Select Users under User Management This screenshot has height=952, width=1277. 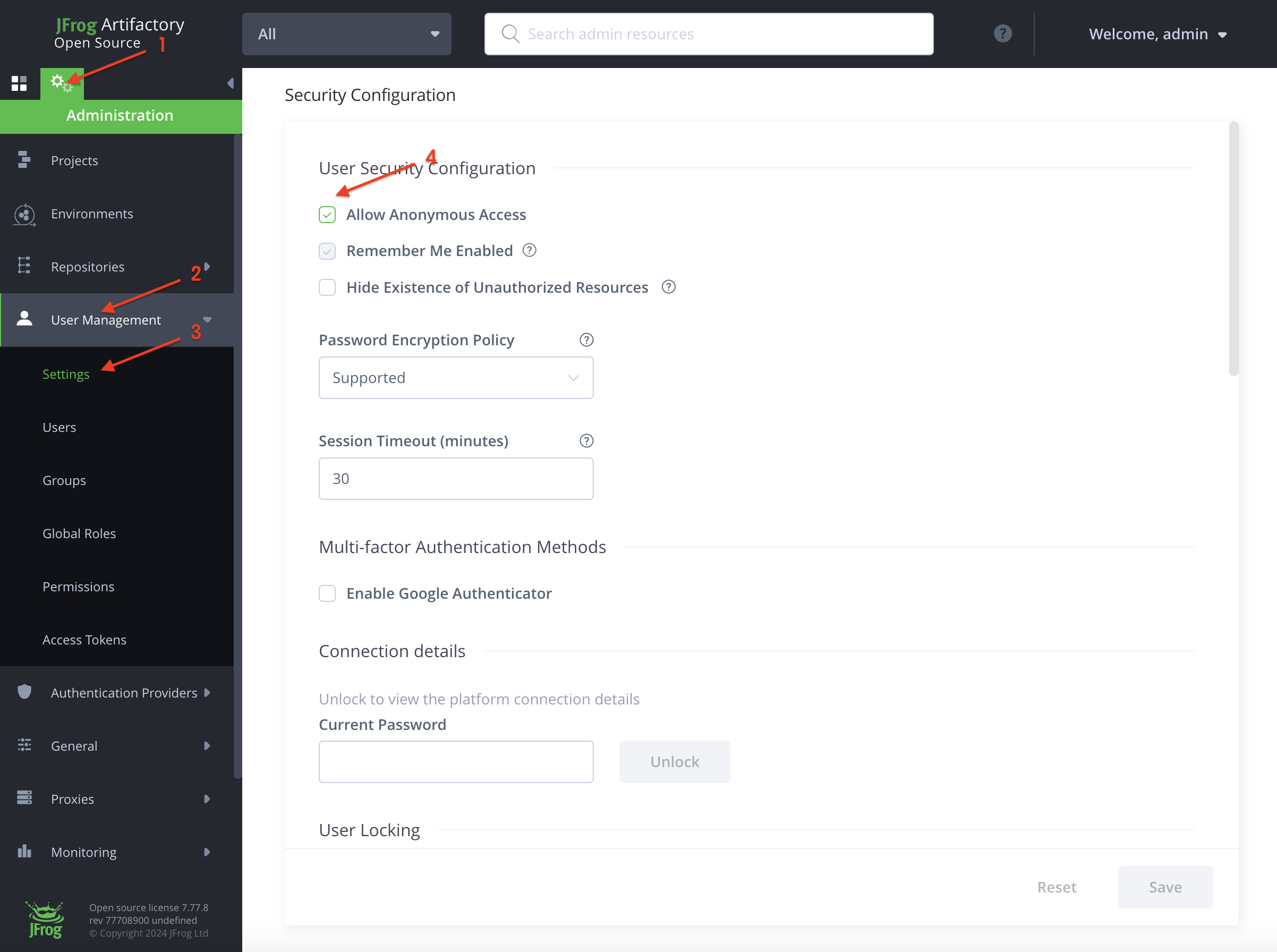point(59,427)
